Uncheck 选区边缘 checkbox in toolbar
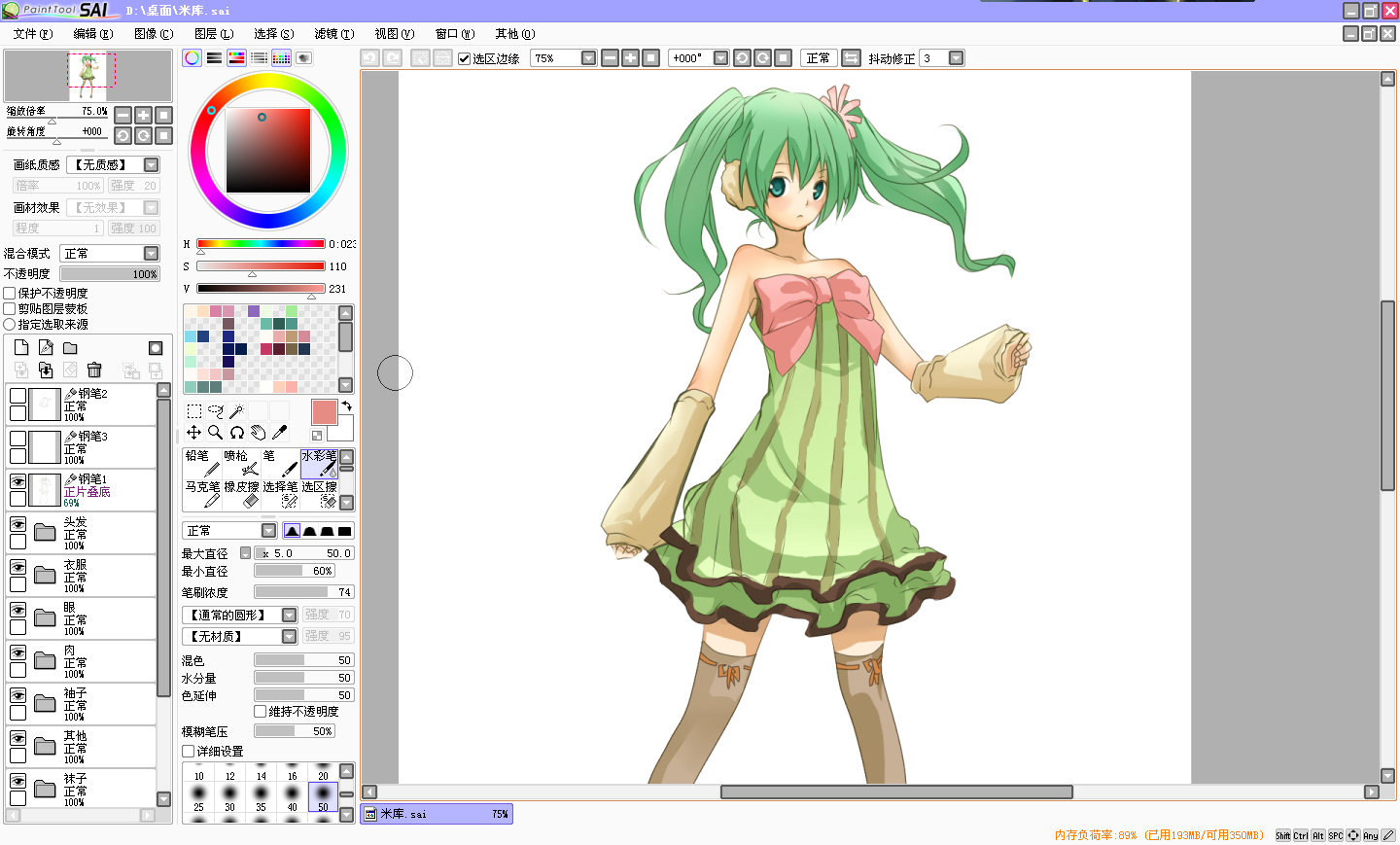The height and width of the screenshot is (845, 1400). tap(465, 58)
